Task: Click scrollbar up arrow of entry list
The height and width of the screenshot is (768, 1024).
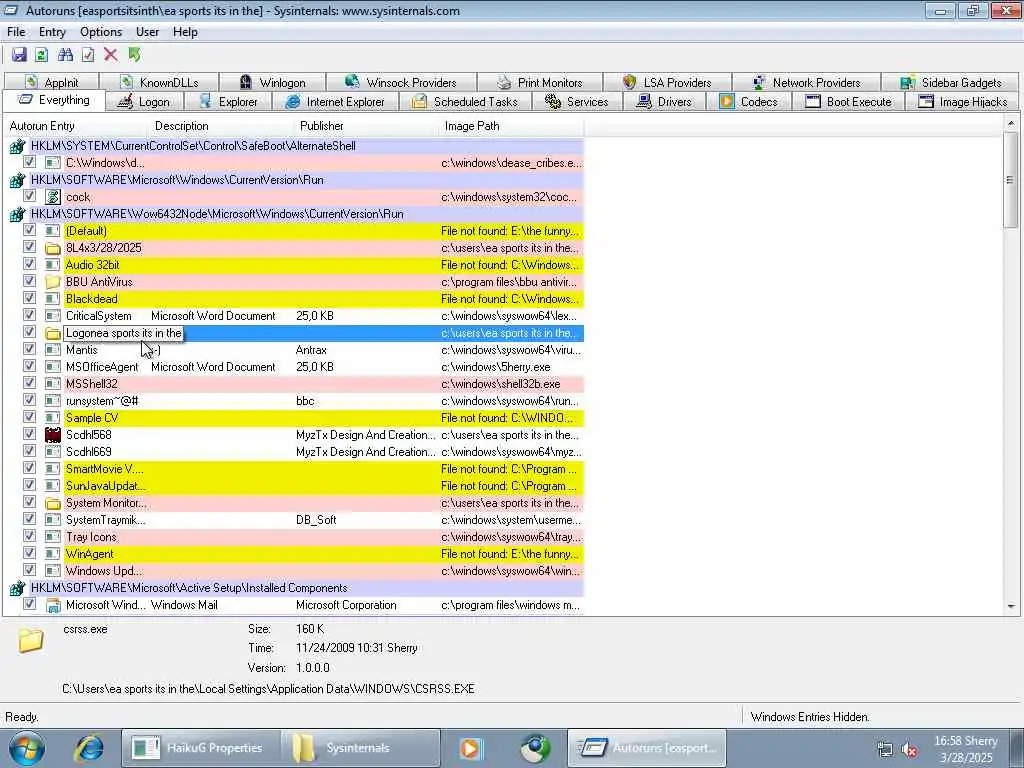Action: [x=1011, y=123]
